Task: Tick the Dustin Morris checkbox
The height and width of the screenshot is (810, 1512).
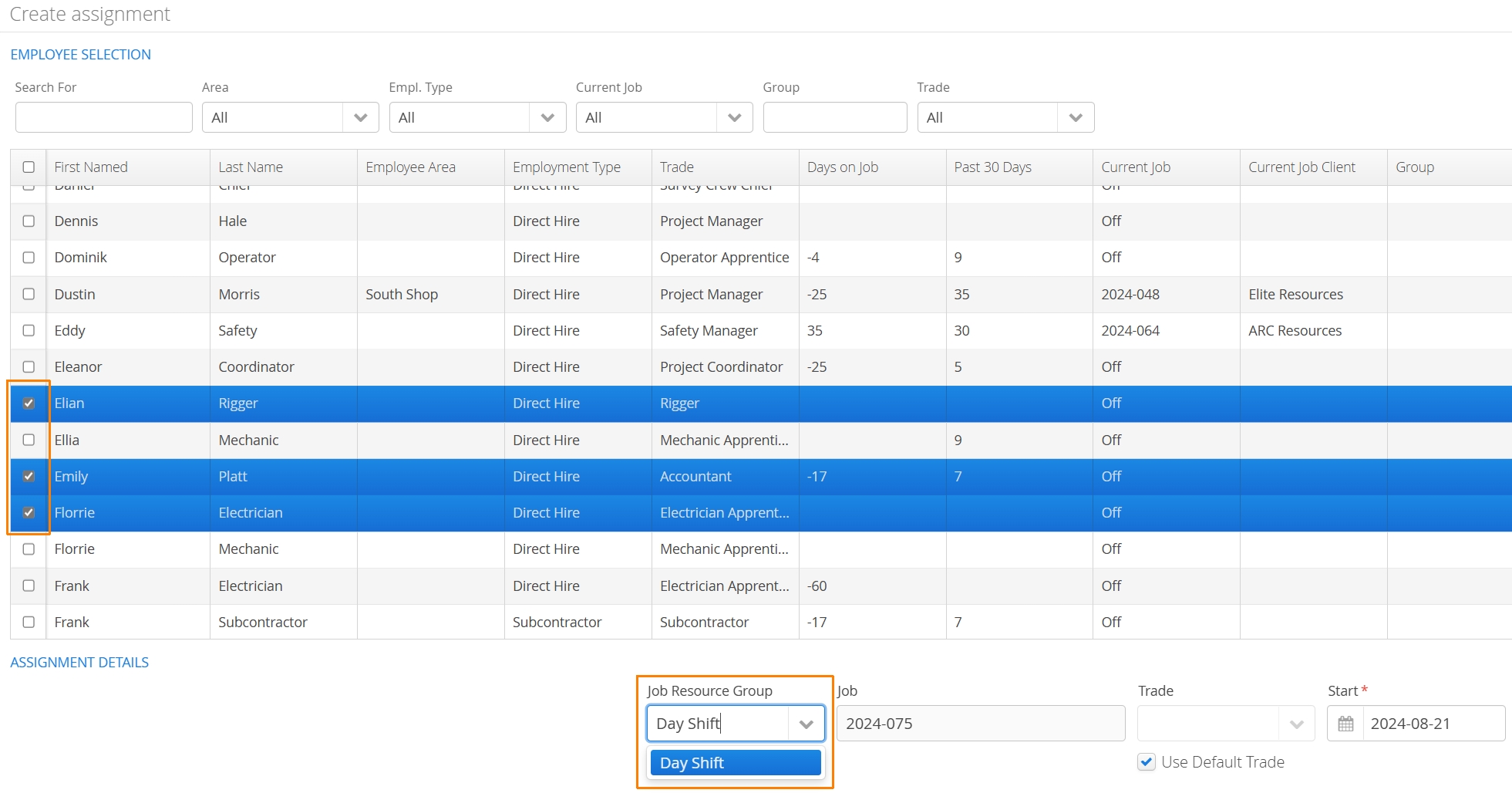Action: pyautogui.click(x=29, y=294)
